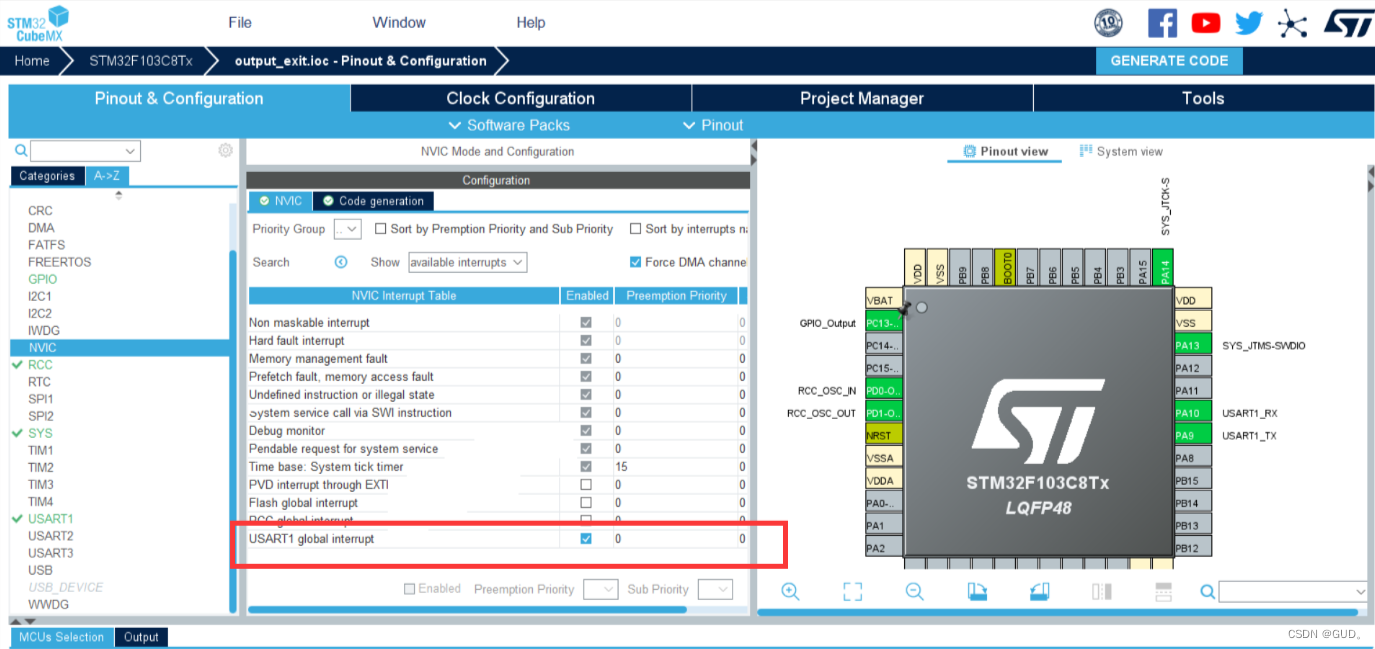Click the PA9 pin on the chip
Screen dimensions: 1375x649
[1192, 435]
